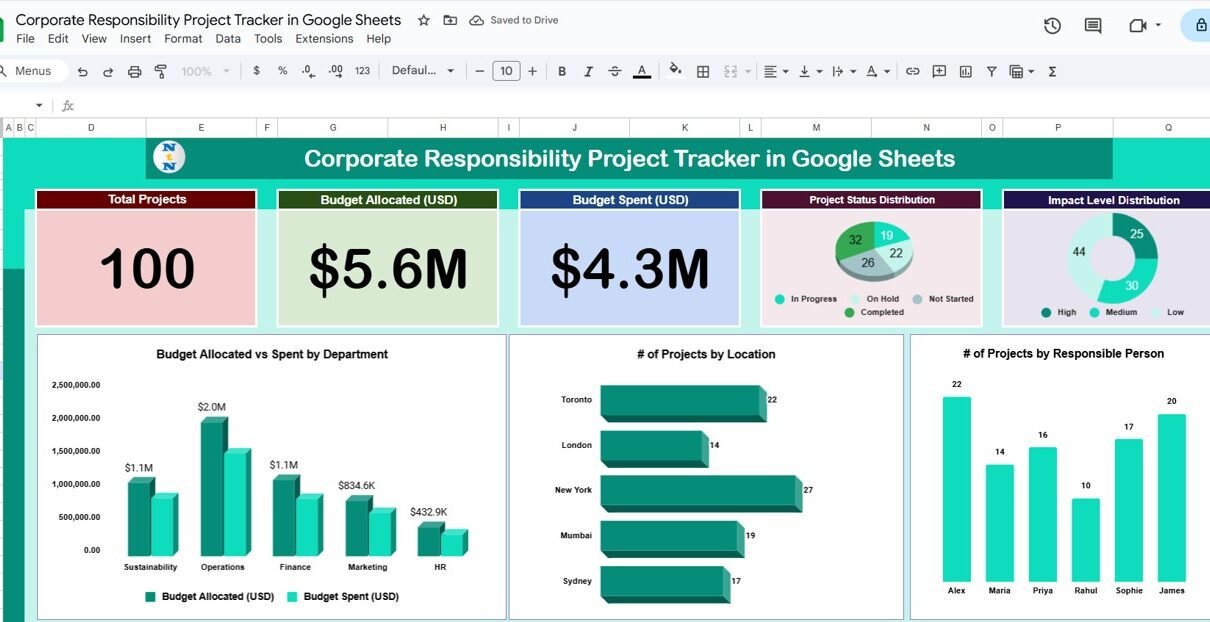Star this spreadsheet document
This screenshot has width=1210, height=622.
pos(424,20)
